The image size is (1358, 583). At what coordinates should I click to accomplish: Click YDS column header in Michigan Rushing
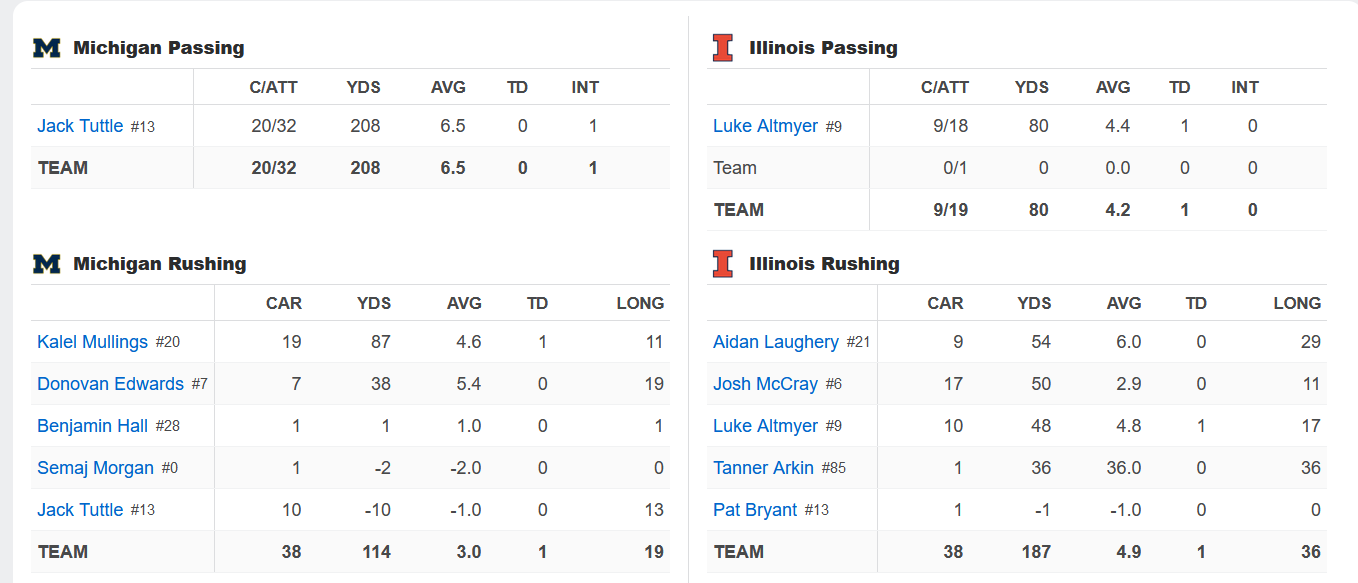(x=373, y=303)
